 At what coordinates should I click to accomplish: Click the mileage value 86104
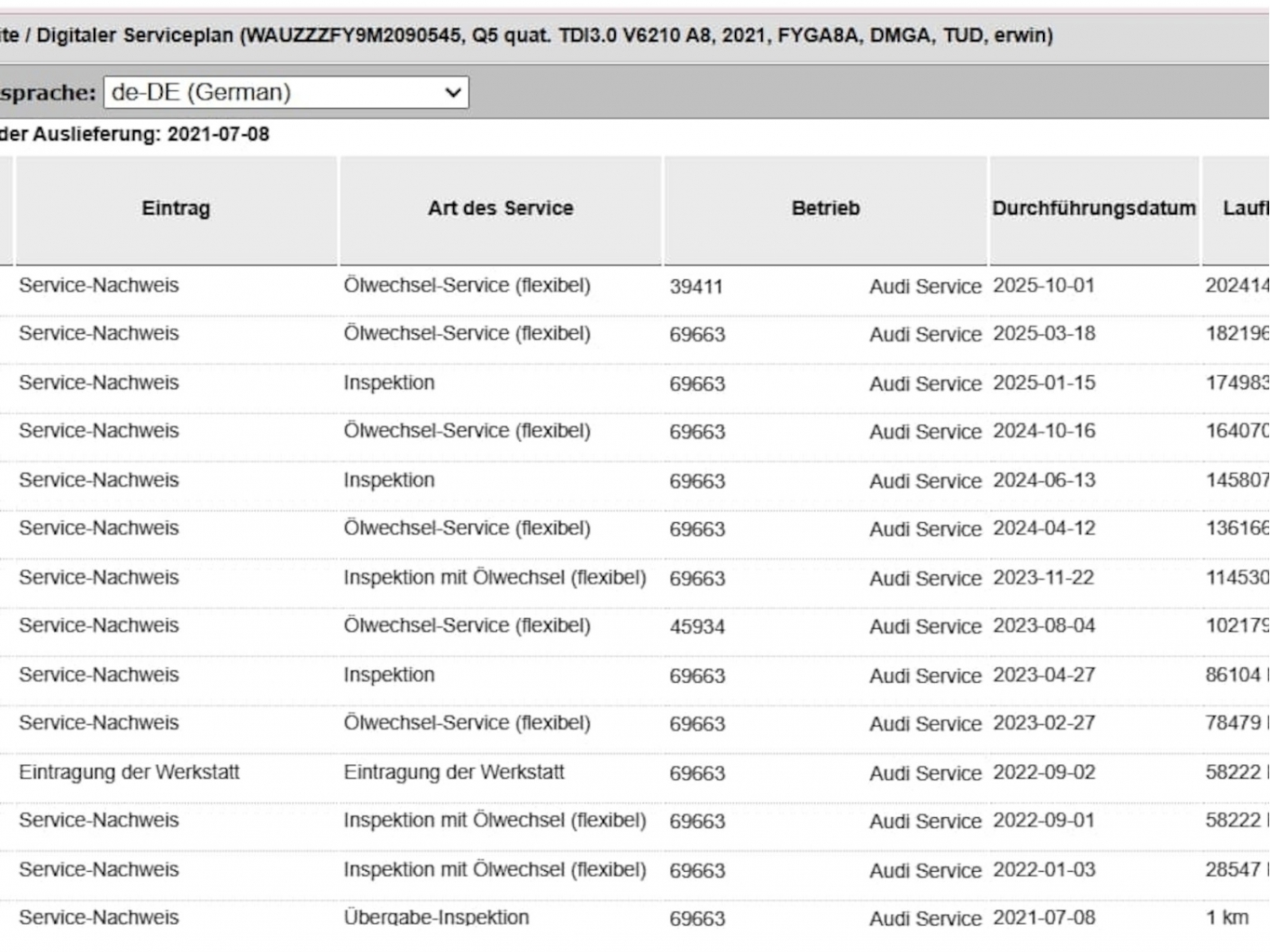(x=1233, y=675)
